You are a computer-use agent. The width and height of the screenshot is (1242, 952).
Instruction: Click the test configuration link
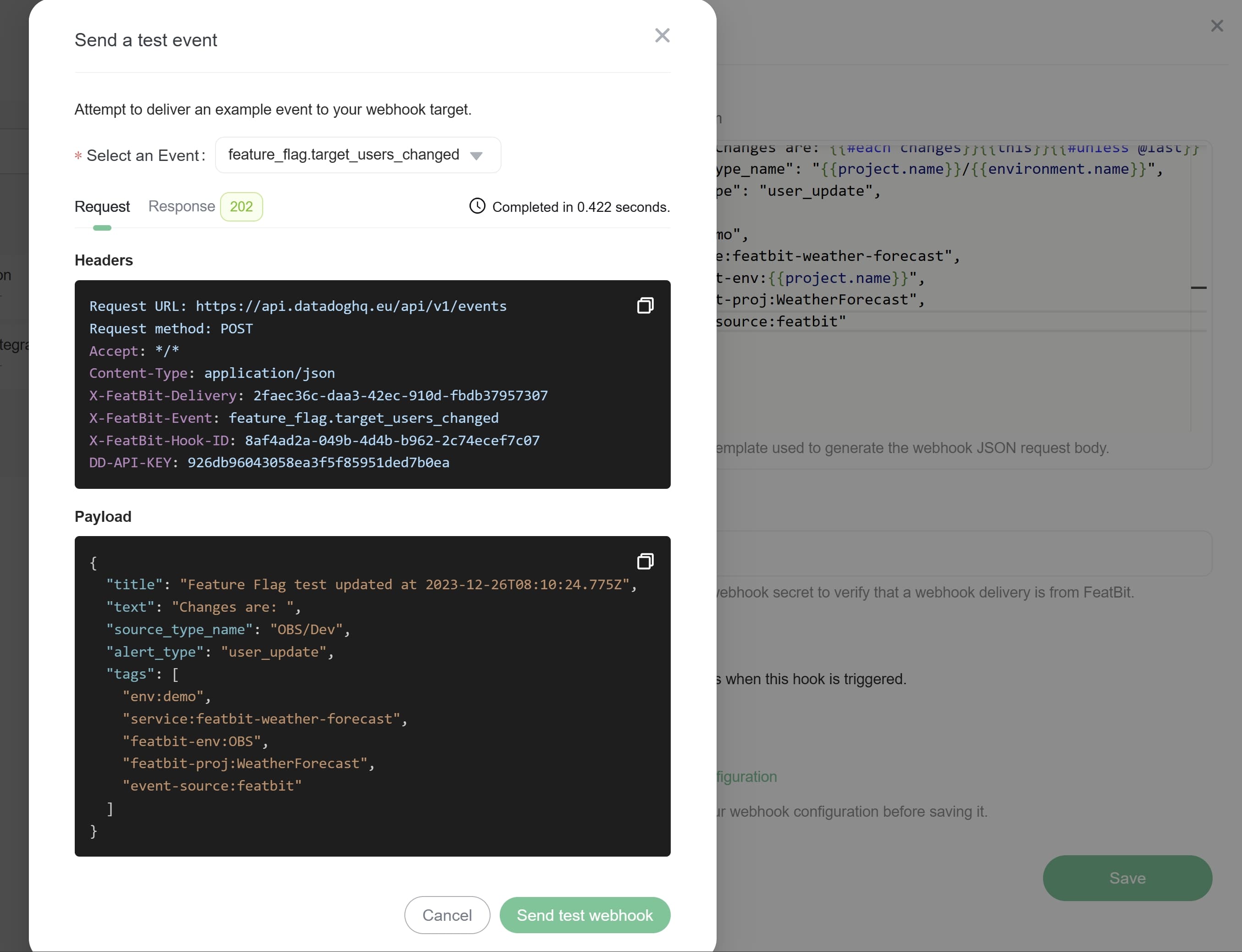[x=746, y=777]
